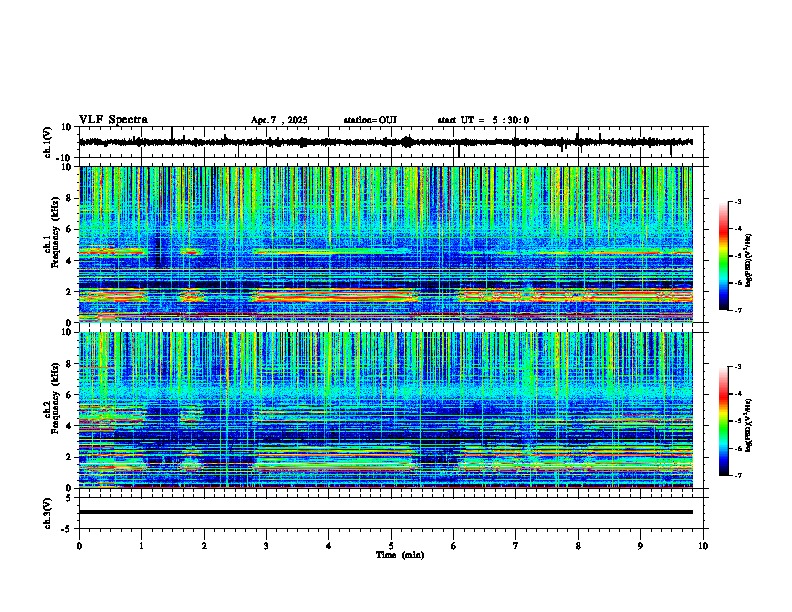Click the "ch.1(V)" waveform axis label
This screenshot has height=612, width=792.
[x=48, y=142]
